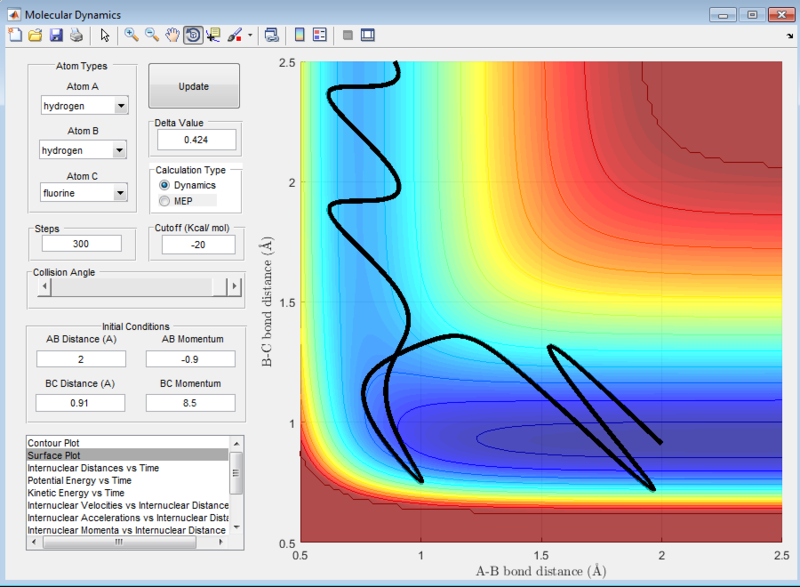Screen dimensions: 800x587
Task: Click the Collision Angle slider right arrow
Action: [x=235, y=287]
